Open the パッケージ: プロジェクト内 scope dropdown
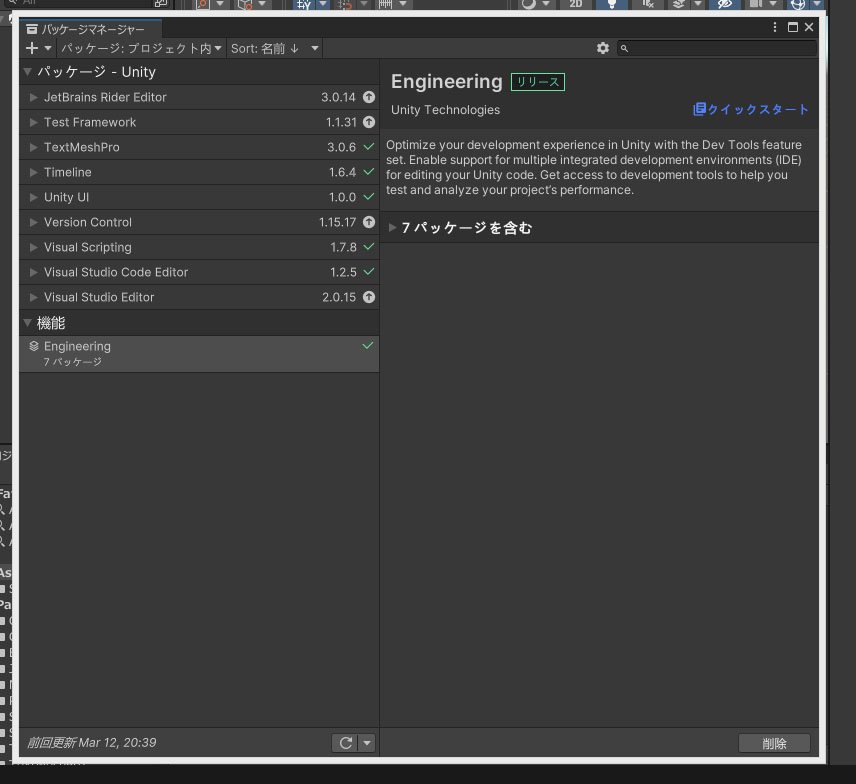The height and width of the screenshot is (784, 856). (x=141, y=49)
